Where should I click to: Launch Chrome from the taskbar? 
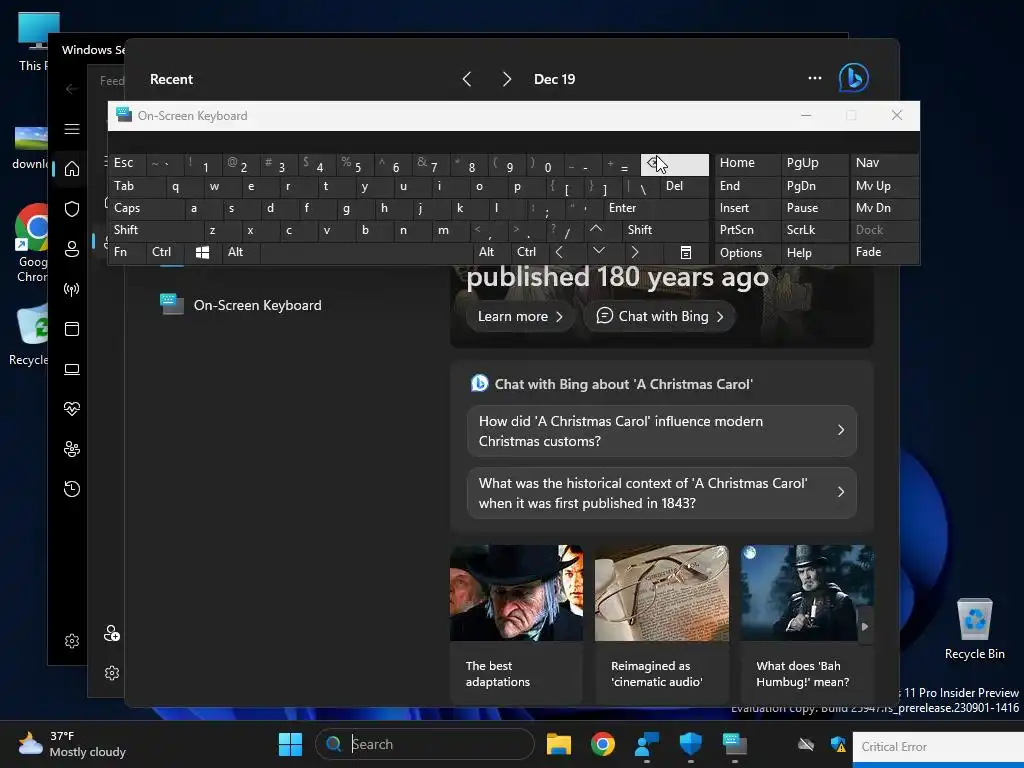point(602,744)
